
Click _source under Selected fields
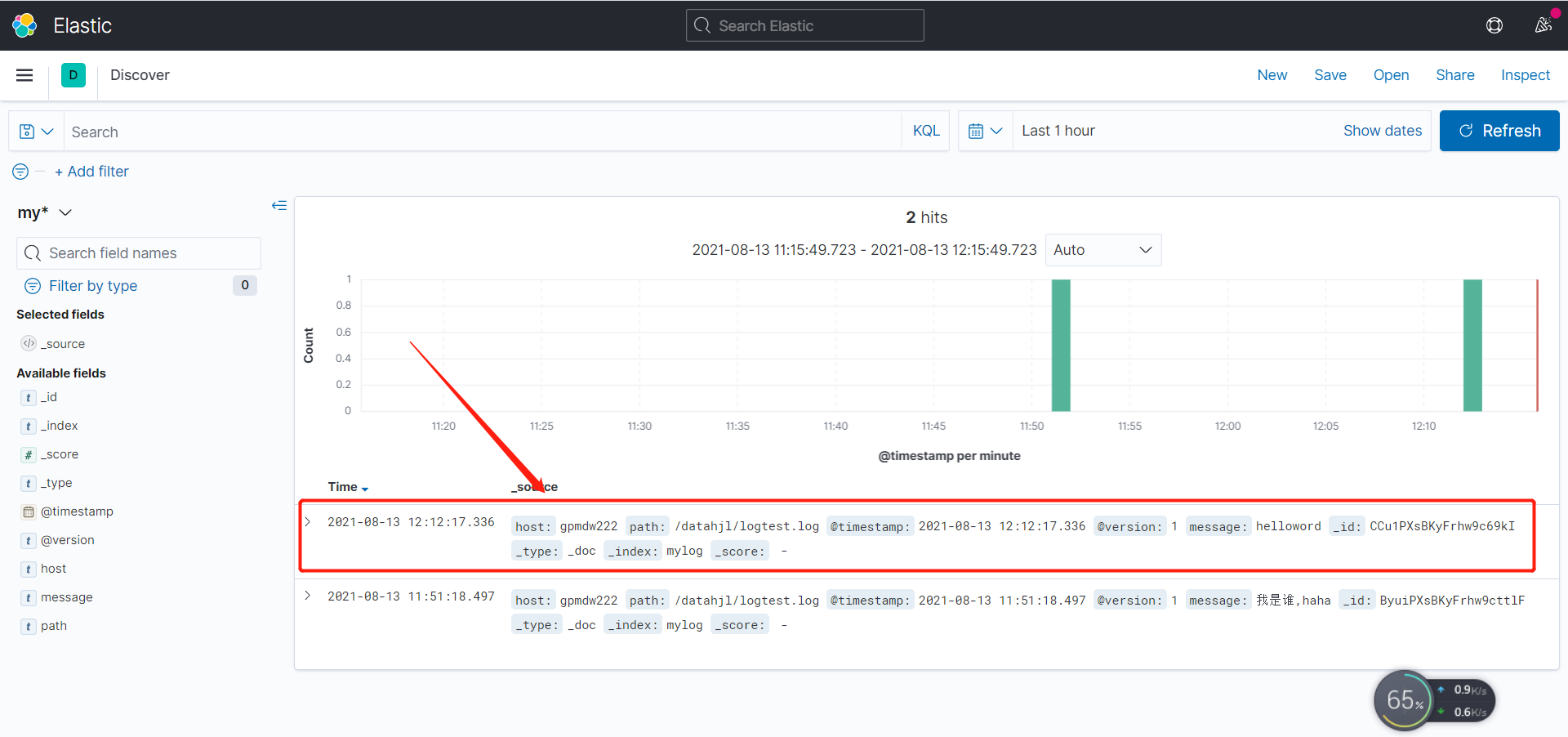coord(63,344)
